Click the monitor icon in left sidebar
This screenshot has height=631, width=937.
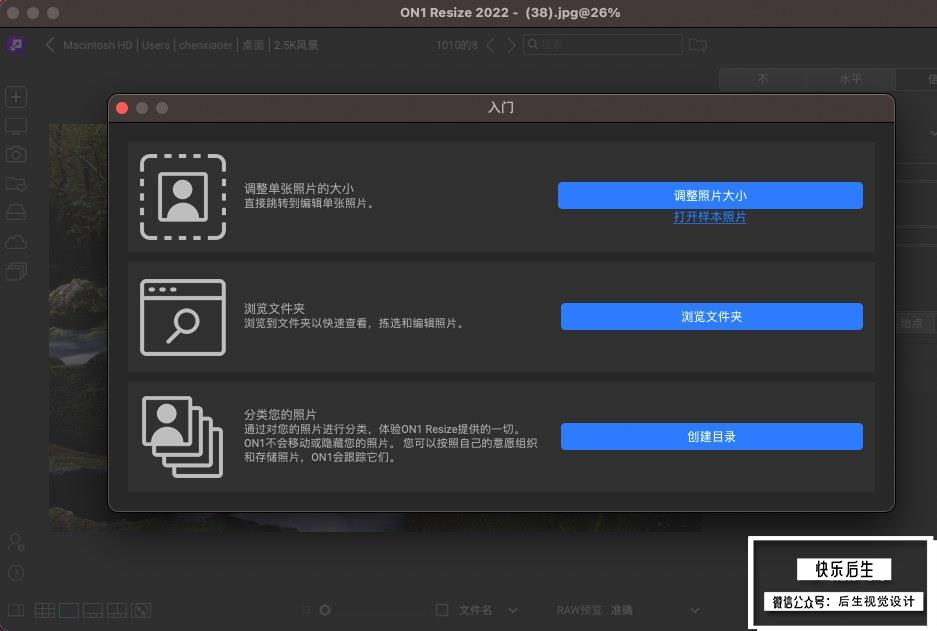[16, 126]
